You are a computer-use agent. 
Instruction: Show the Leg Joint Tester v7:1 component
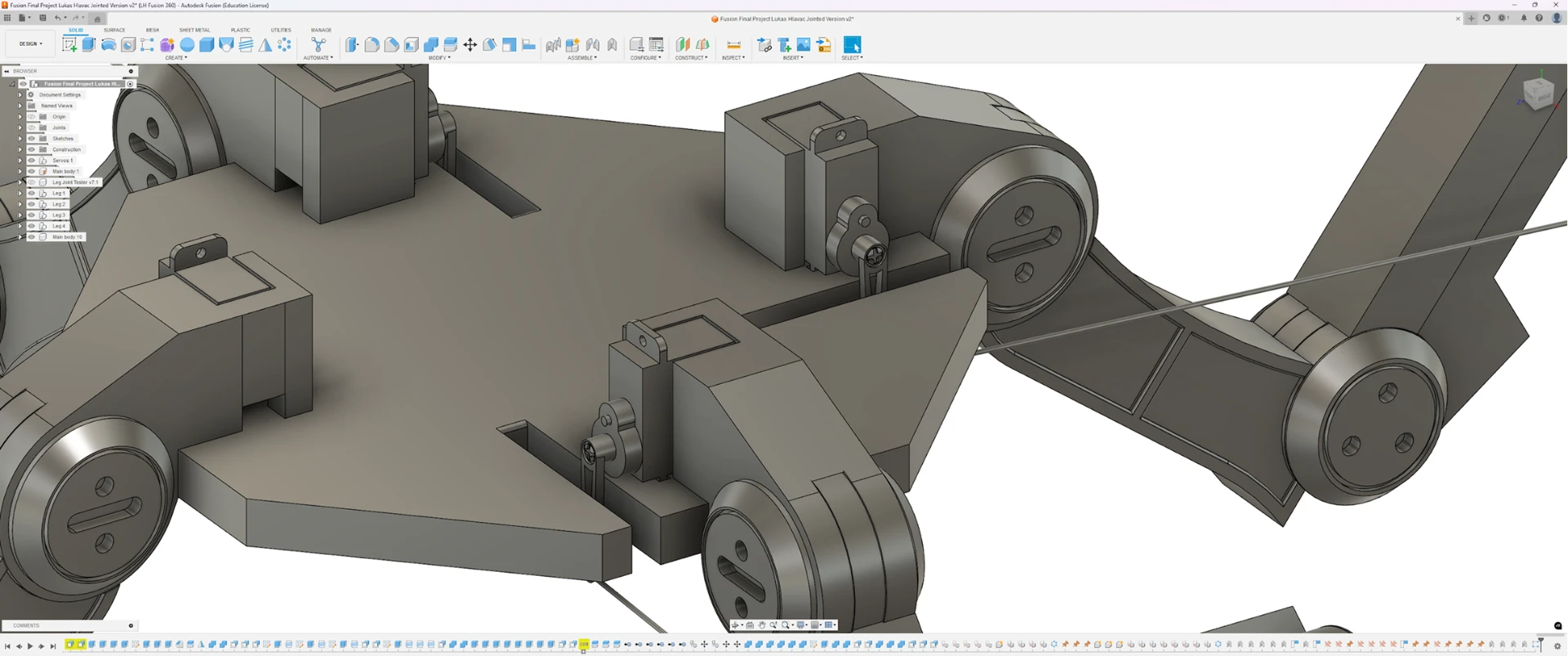coord(32,182)
